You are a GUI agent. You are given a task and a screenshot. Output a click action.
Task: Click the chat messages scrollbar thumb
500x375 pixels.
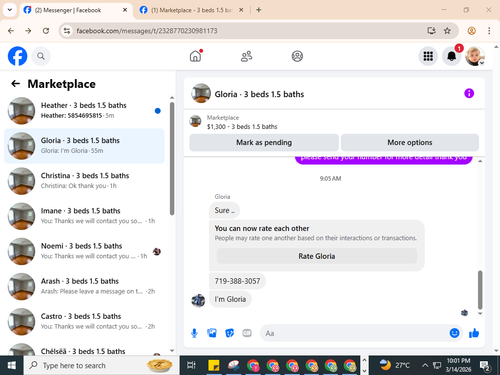pyautogui.click(x=480, y=290)
